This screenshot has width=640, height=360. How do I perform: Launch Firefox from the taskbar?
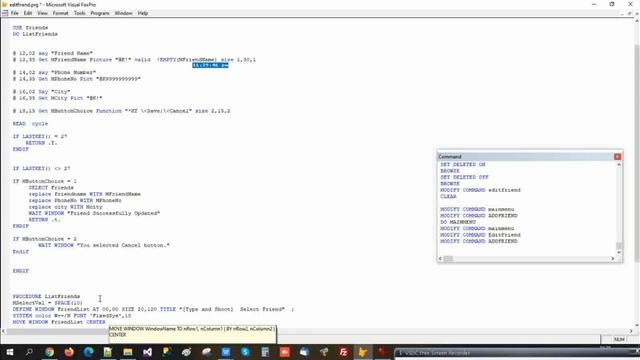(69, 352)
